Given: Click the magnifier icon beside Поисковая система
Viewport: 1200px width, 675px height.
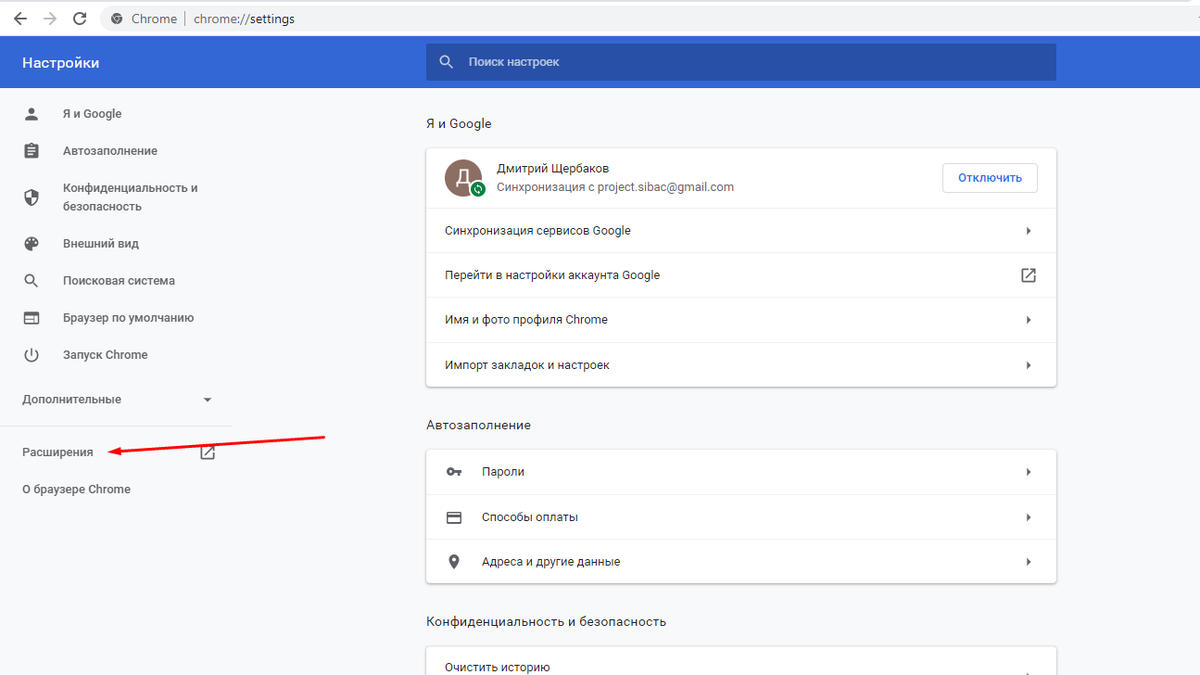Looking at the screenshot, I should coord(30,280).
